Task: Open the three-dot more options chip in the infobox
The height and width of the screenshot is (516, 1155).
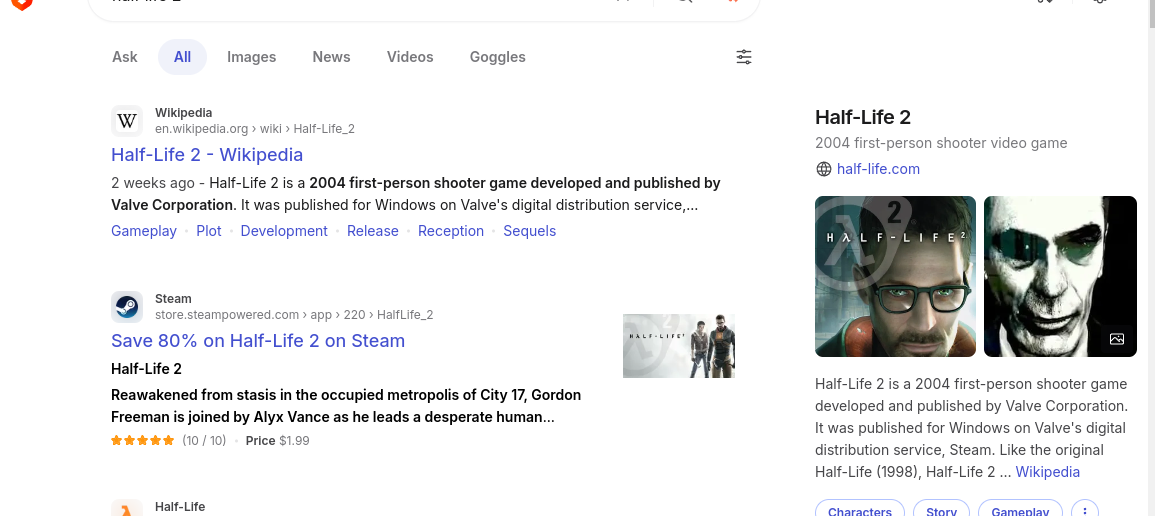Action: tap(1085, 510)
